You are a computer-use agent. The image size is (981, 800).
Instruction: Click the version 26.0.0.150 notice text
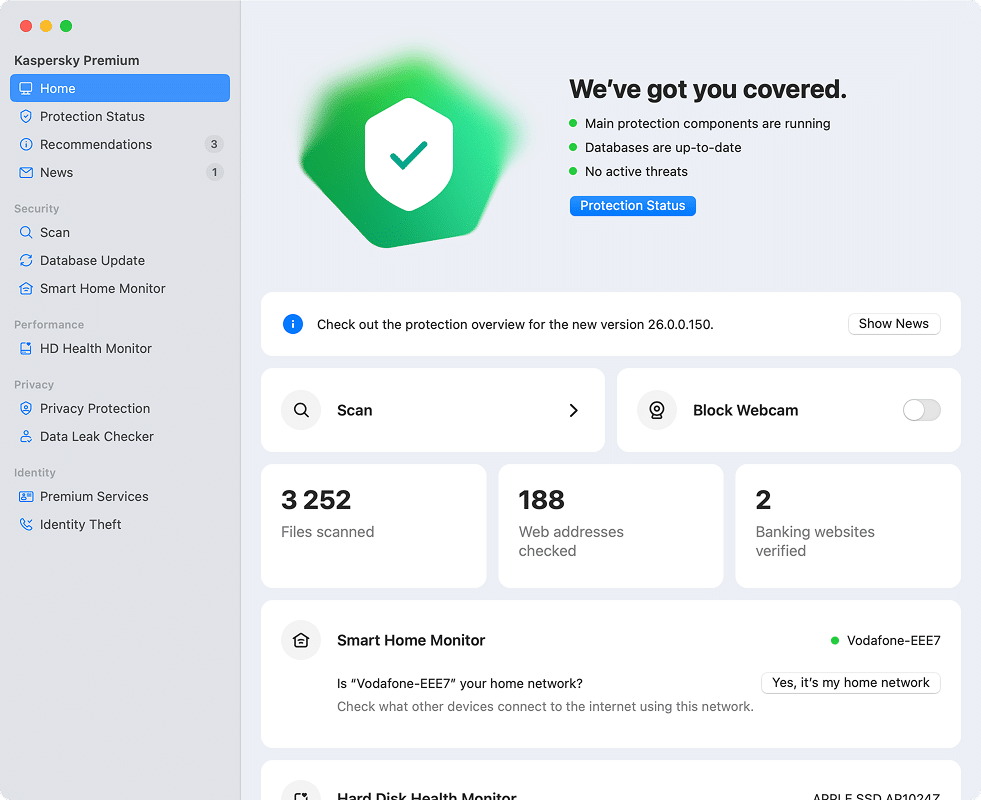point(515,325)
